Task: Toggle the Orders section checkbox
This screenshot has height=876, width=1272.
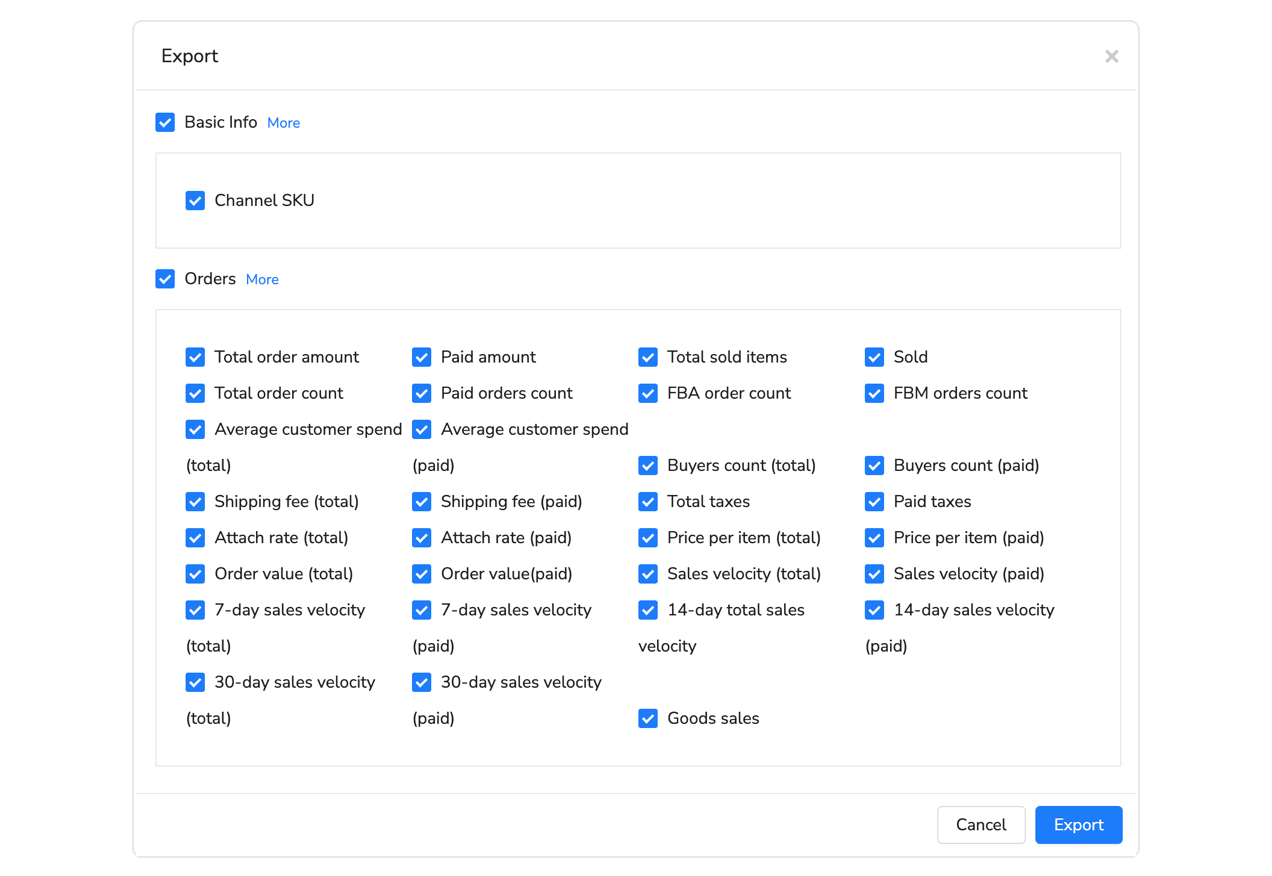Action: pos(165,279)
